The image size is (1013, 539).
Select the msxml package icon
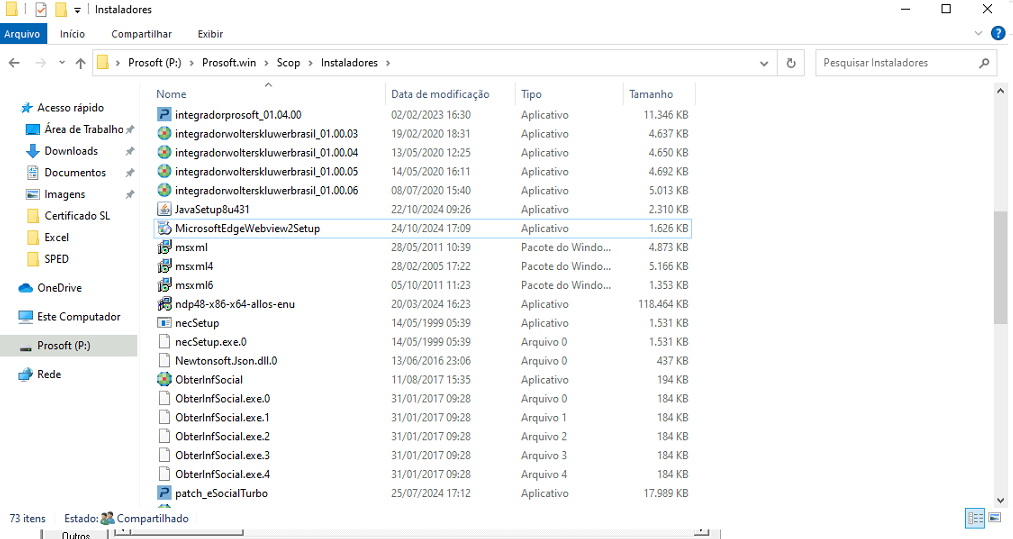[x=164, y=247]
